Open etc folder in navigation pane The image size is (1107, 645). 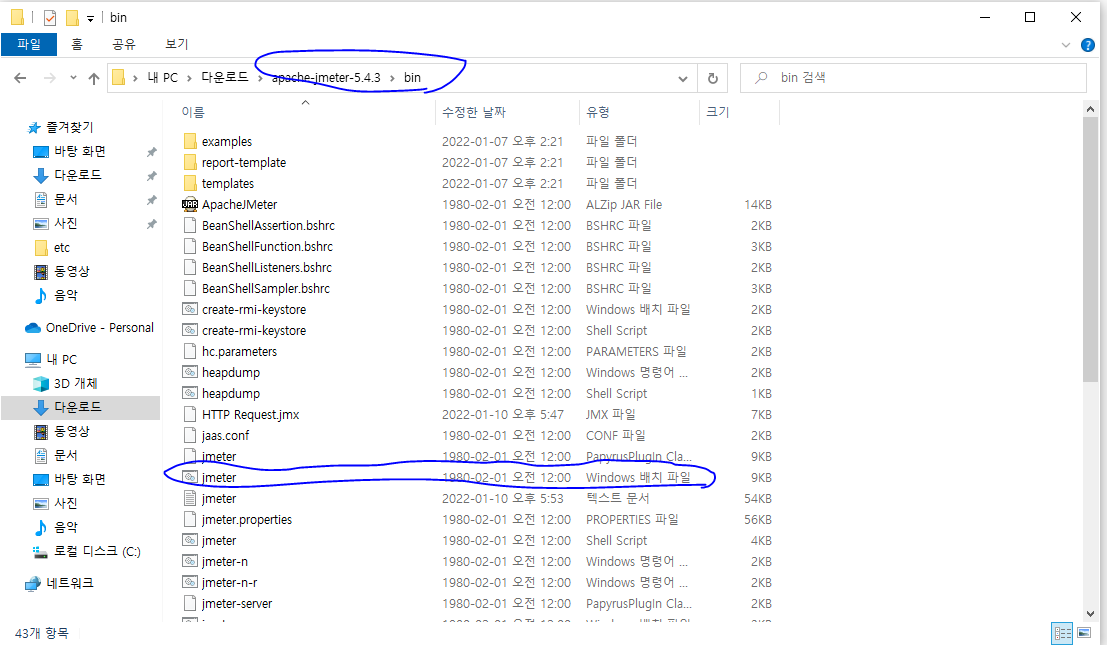coord(61,248)
